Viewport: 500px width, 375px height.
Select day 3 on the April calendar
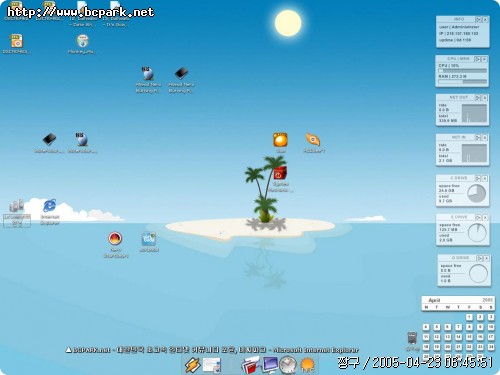pos(491,317)
